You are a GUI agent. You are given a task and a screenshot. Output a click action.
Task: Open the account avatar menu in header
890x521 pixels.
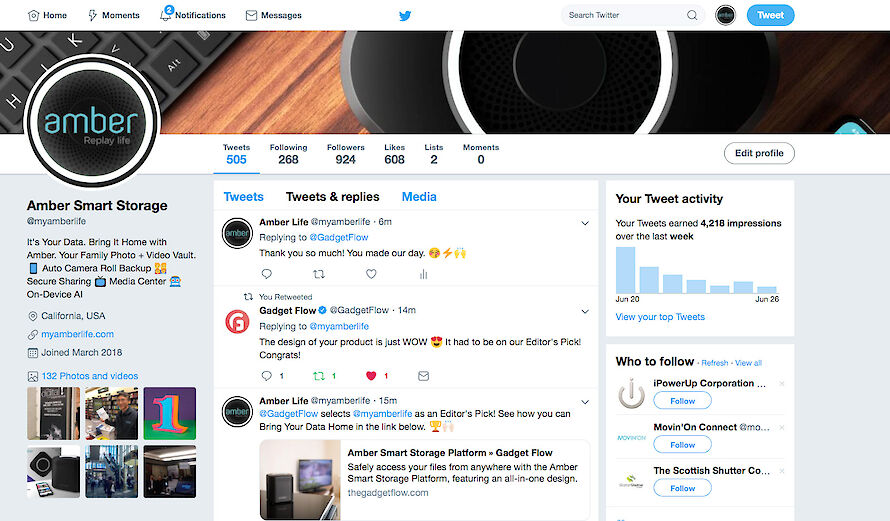point(725,15)
